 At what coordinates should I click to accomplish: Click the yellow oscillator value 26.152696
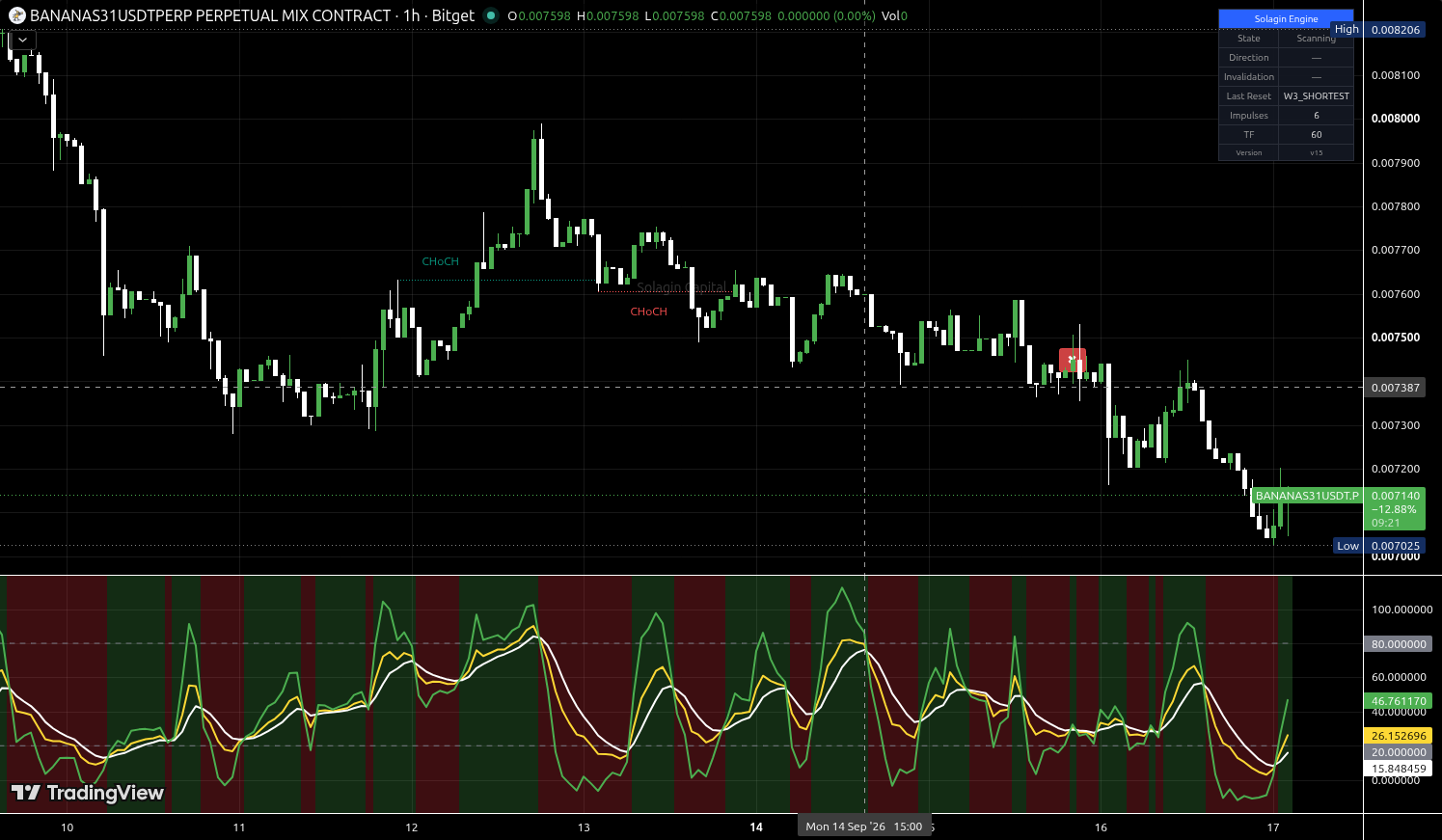tap(1399, 736)
